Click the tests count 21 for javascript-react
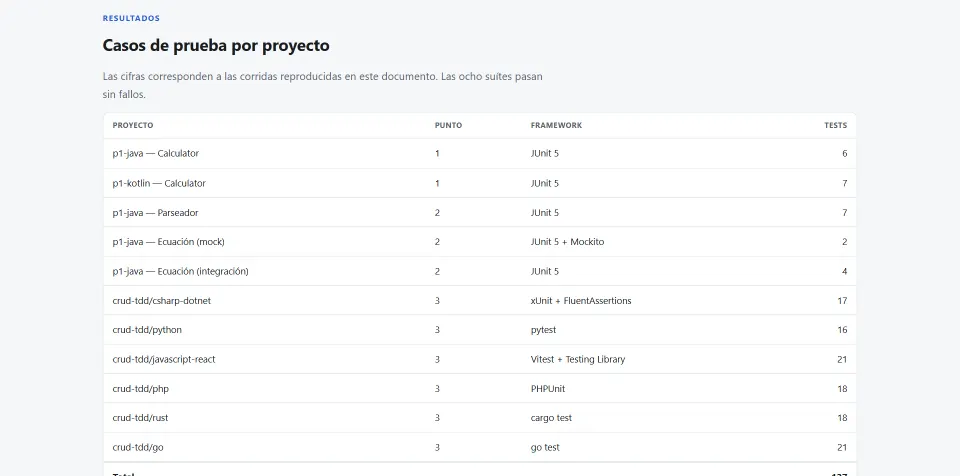 pyautogui.click(x=842, y=359)
